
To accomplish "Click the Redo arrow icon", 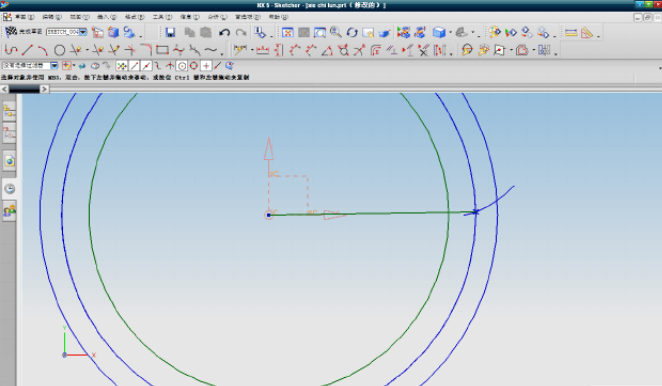I will pyautogui.click(x=241, y=33).
